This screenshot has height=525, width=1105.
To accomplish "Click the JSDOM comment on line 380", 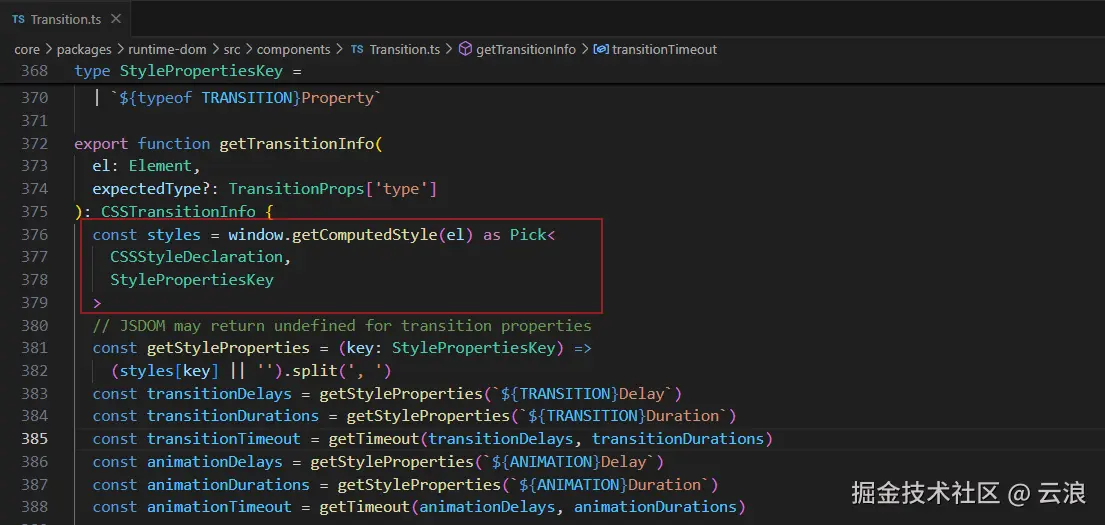I will [342, 326].
